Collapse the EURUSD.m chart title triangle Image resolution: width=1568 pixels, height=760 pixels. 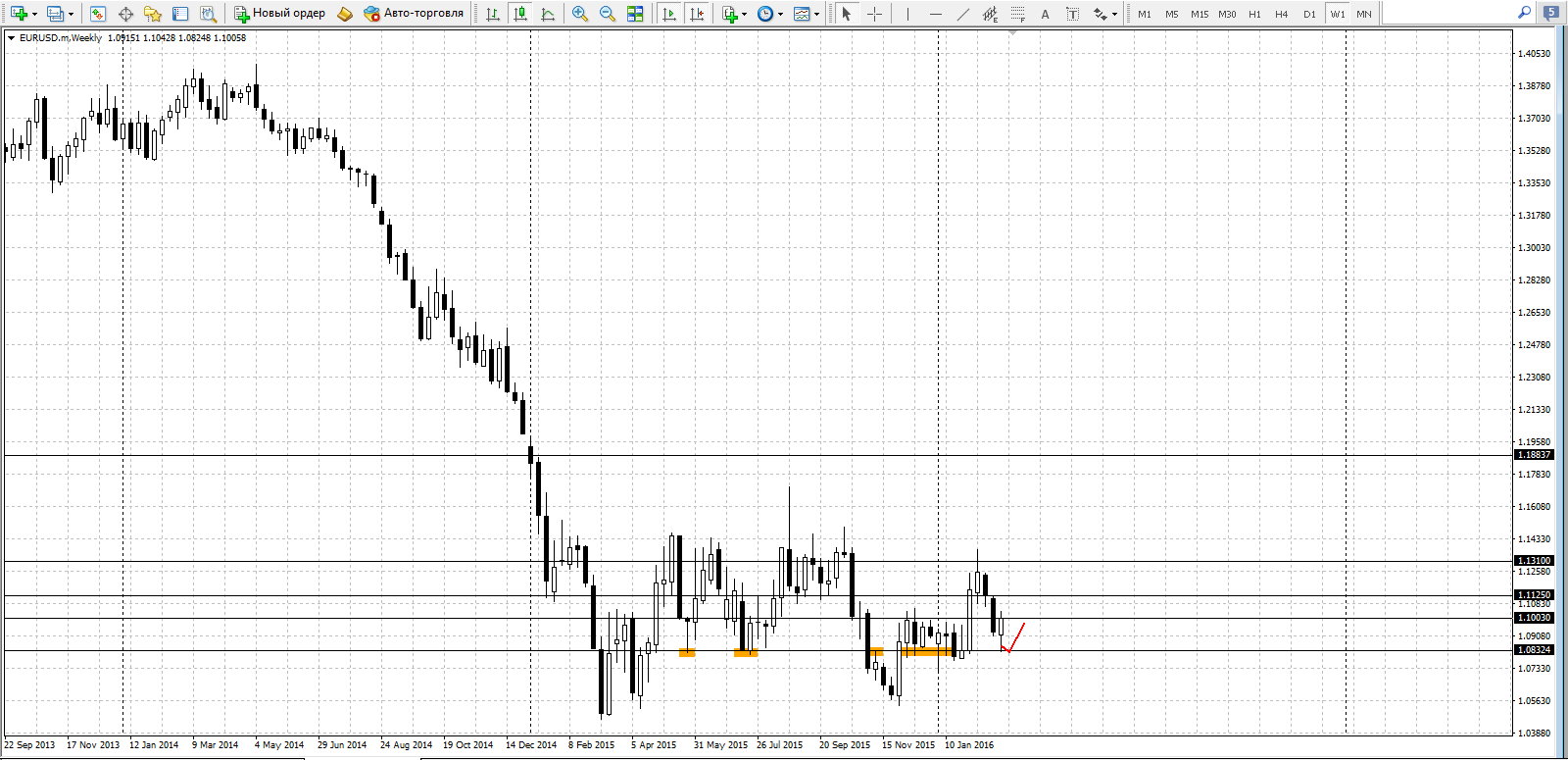tap(11, 38)
